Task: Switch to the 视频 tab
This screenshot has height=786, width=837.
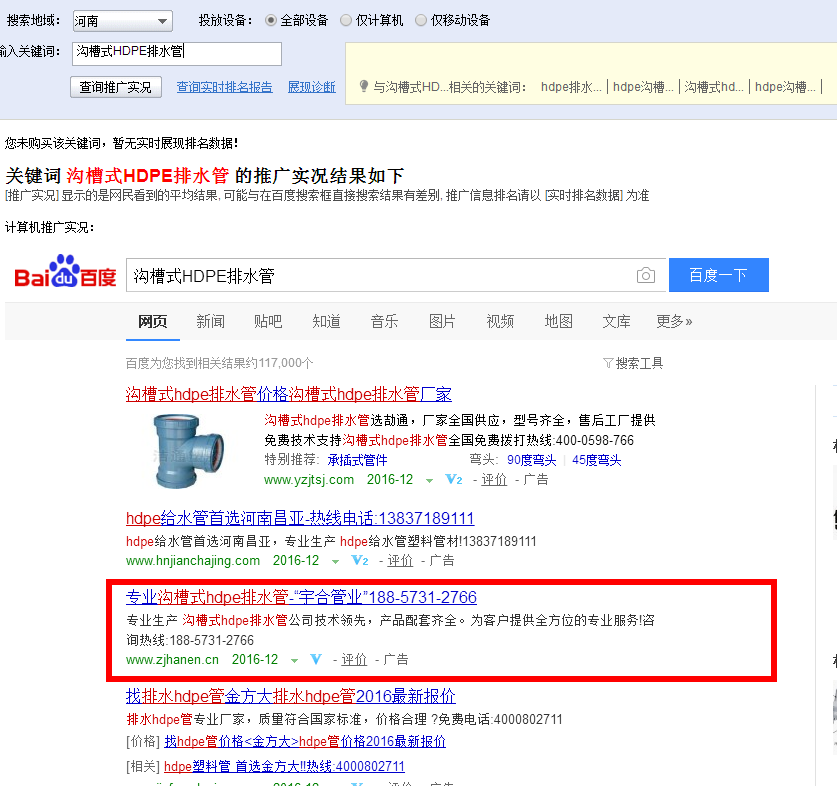Action: tap(500, 321)
